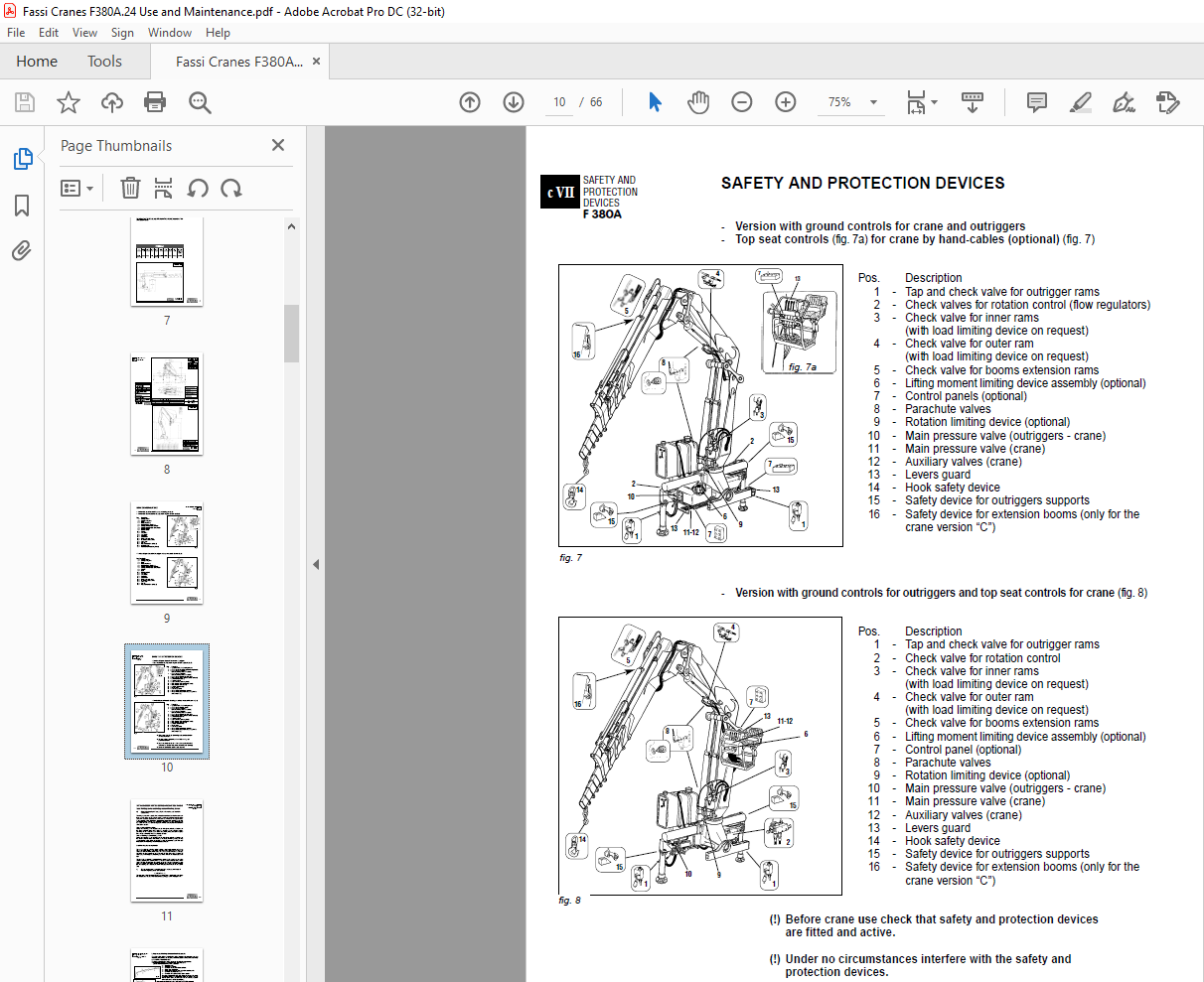The height and width of the screenshot is (982, 1204).
Task: Click 'Parachute valves' in fig. 7 list
Action: click(x=948, y=409)
